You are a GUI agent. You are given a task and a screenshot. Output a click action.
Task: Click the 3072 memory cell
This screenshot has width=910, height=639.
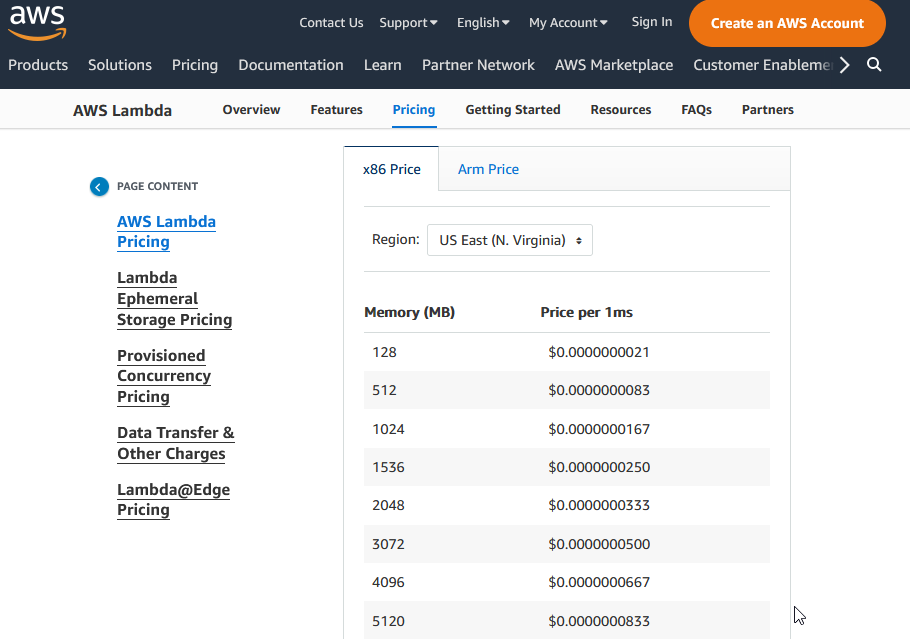tap(388, 544)
